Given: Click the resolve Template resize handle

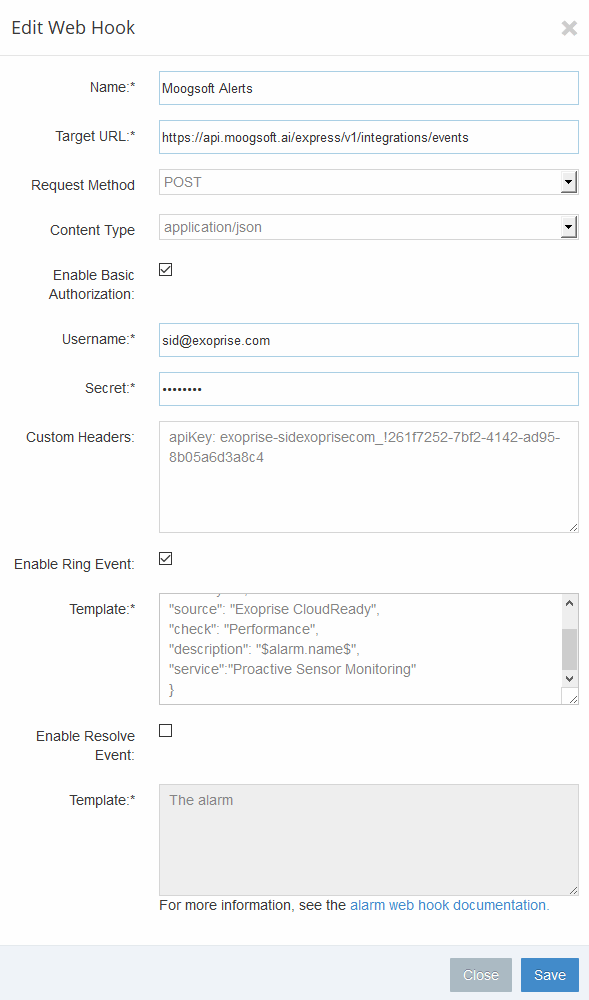Looking at the screenshot, I should click(573, 890).
